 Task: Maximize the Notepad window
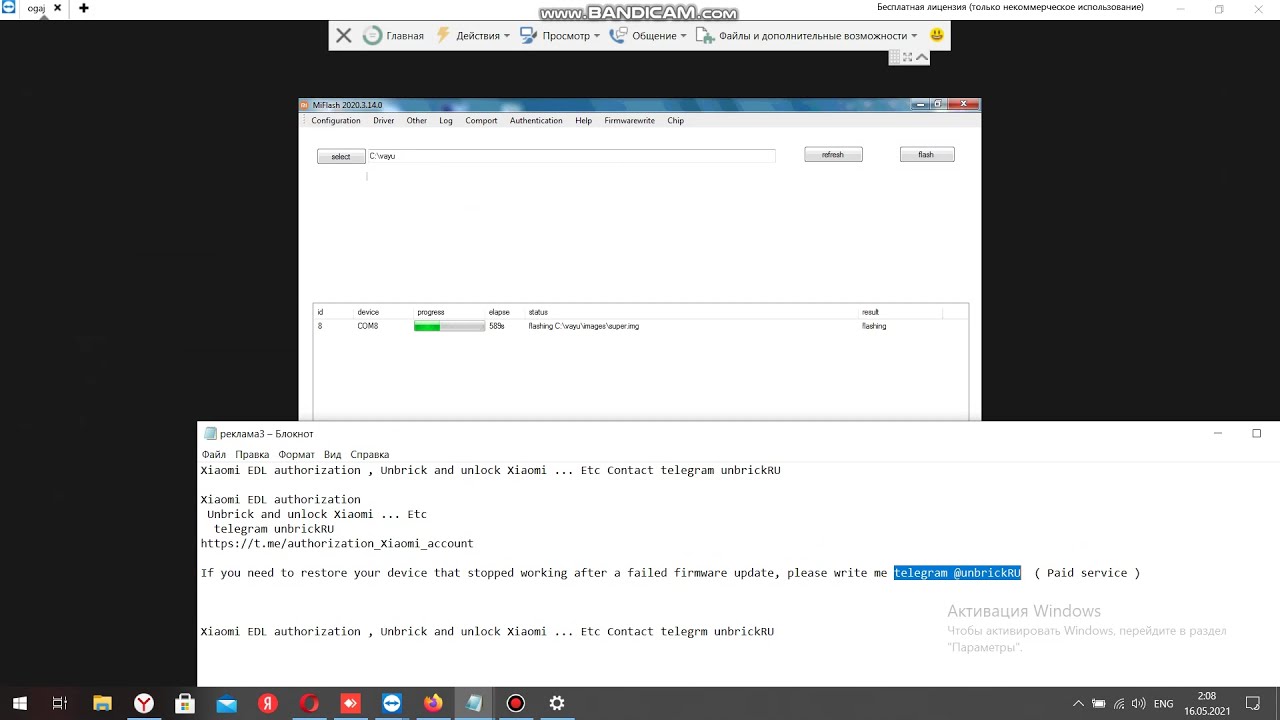coord(1257,433)
